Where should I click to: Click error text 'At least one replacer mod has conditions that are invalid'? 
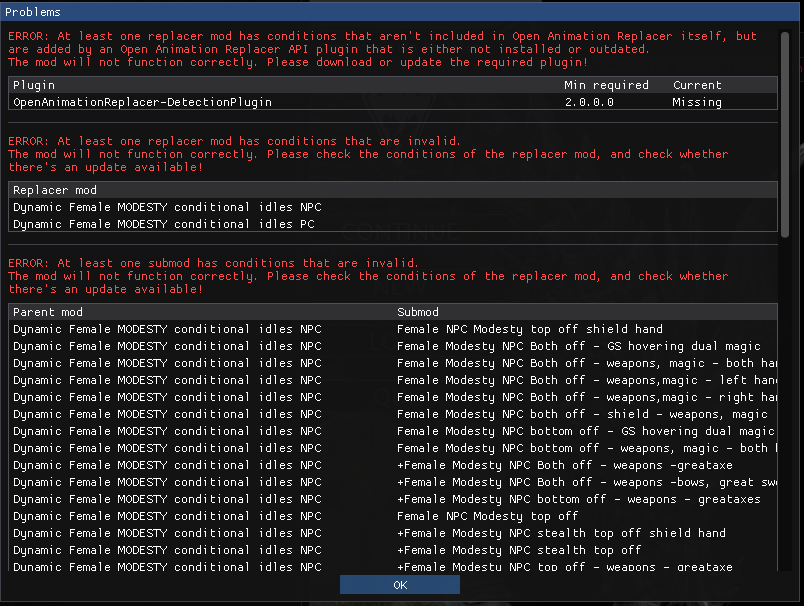point(234,141)
